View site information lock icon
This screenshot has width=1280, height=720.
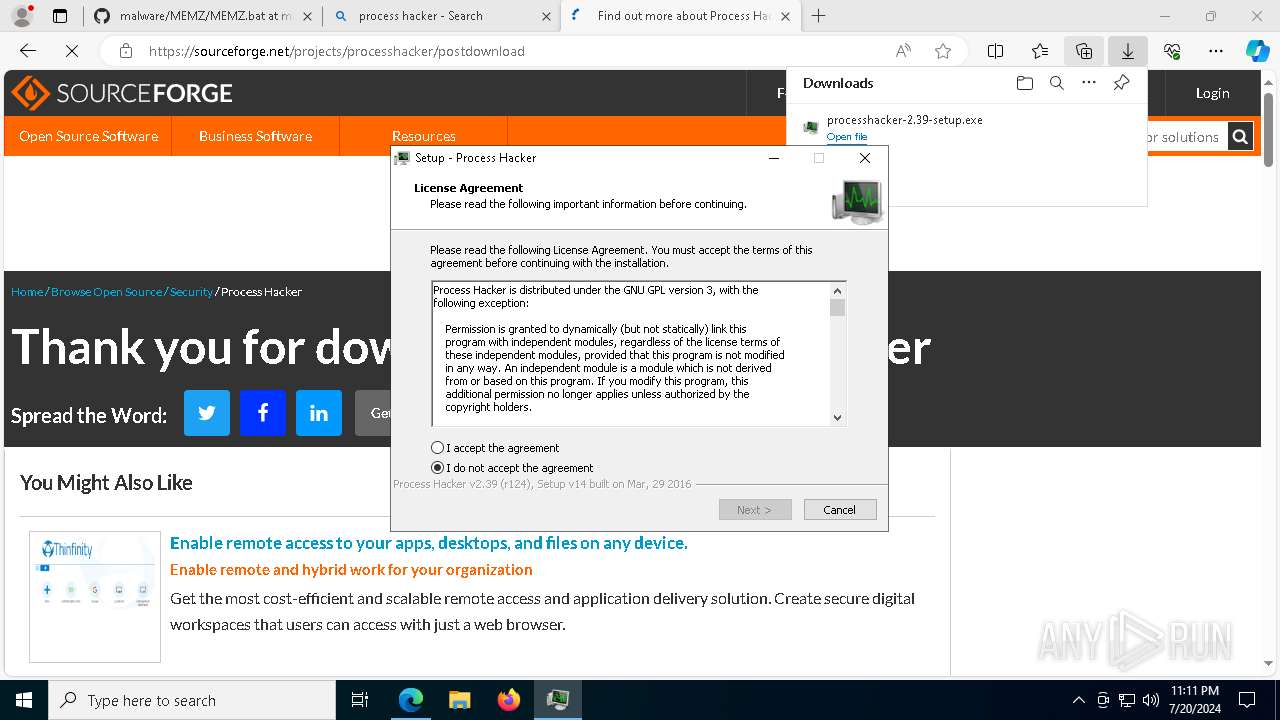(125, 51)
